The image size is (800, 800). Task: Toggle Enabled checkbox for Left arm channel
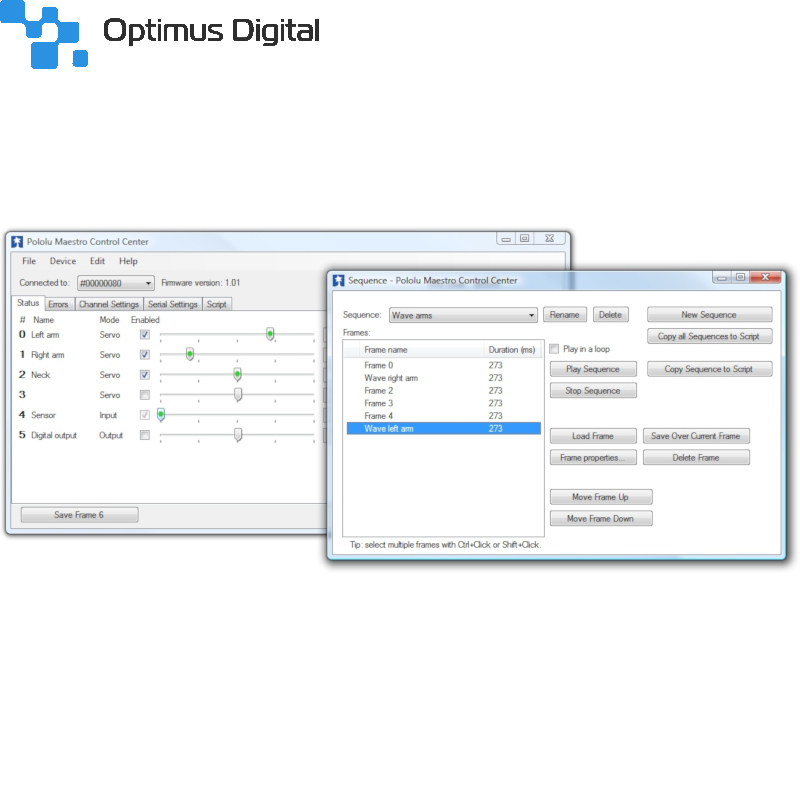coord(145,335)
